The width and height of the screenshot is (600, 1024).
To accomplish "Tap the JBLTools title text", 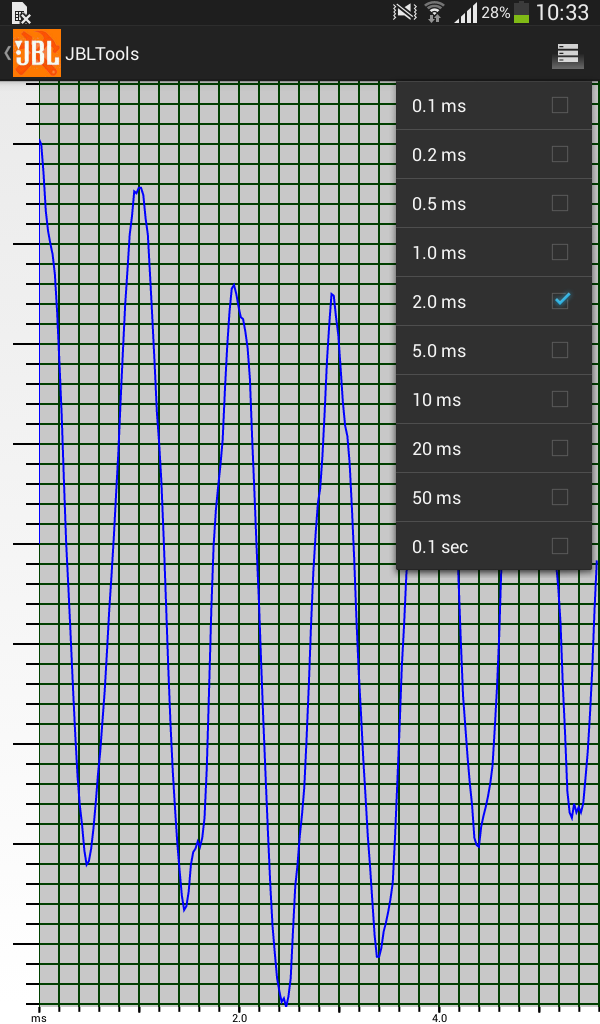I will tap(102, 54).
